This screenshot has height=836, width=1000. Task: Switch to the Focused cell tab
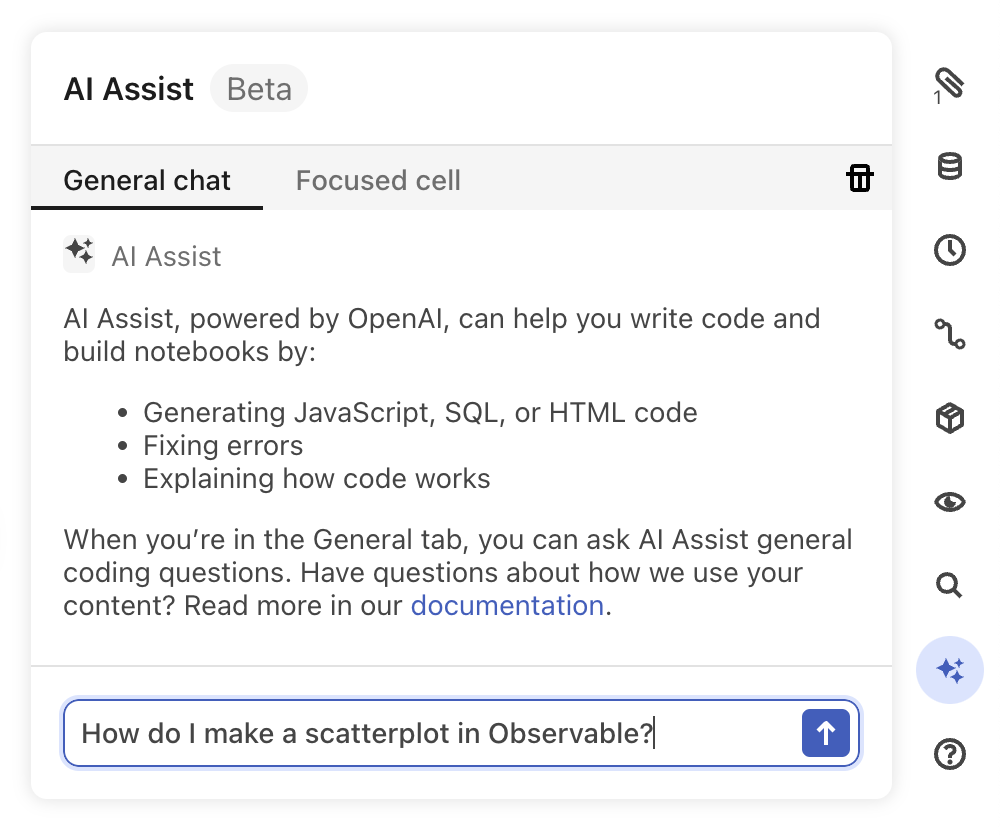378,180
